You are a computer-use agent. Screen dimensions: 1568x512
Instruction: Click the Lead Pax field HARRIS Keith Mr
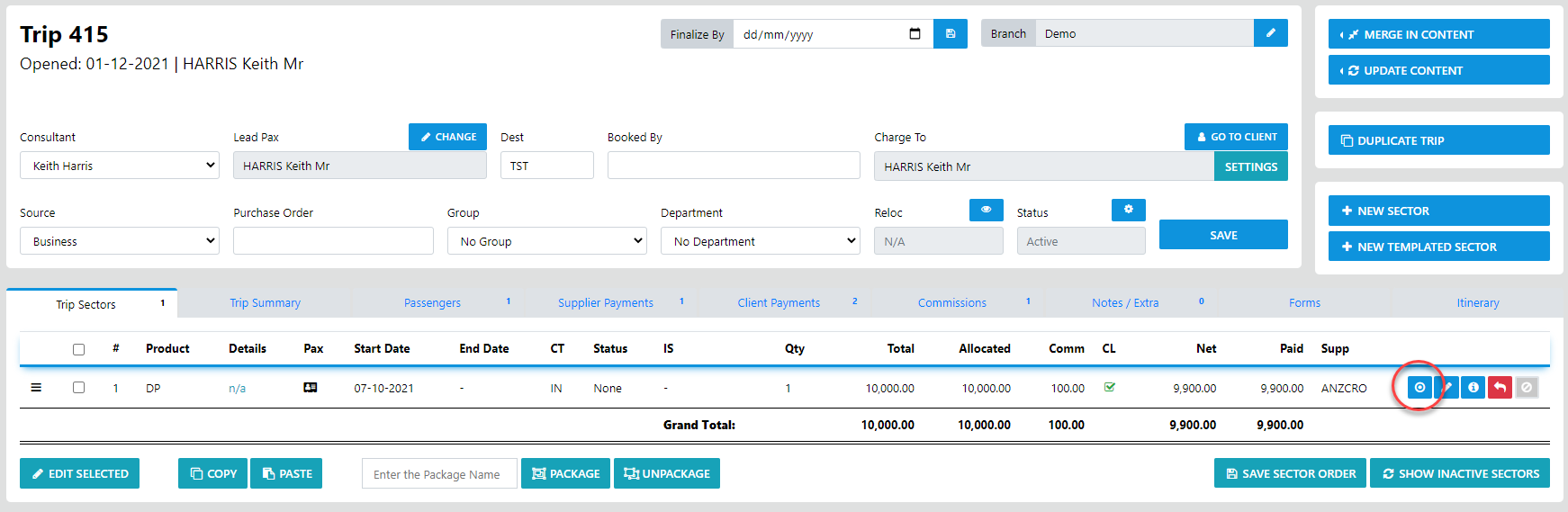pyautogui.click(x=360, y=166)
